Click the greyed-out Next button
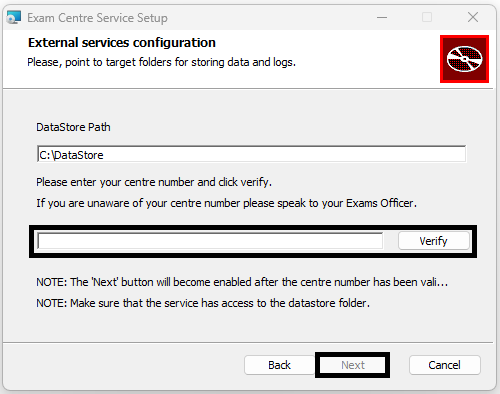 (x=353, y=365)
